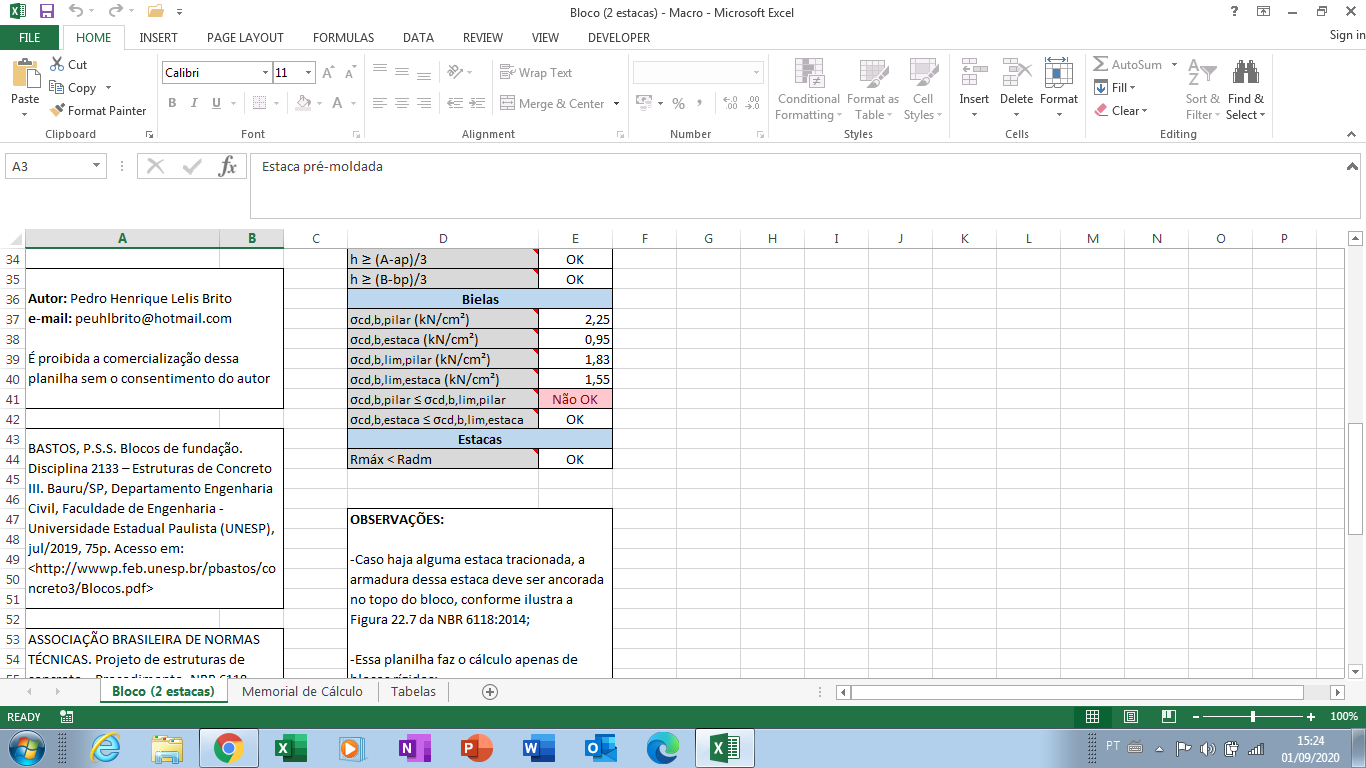1366x768 pixels.
Task: Save the workbook with the floppy icon
Action: [47, 11]
